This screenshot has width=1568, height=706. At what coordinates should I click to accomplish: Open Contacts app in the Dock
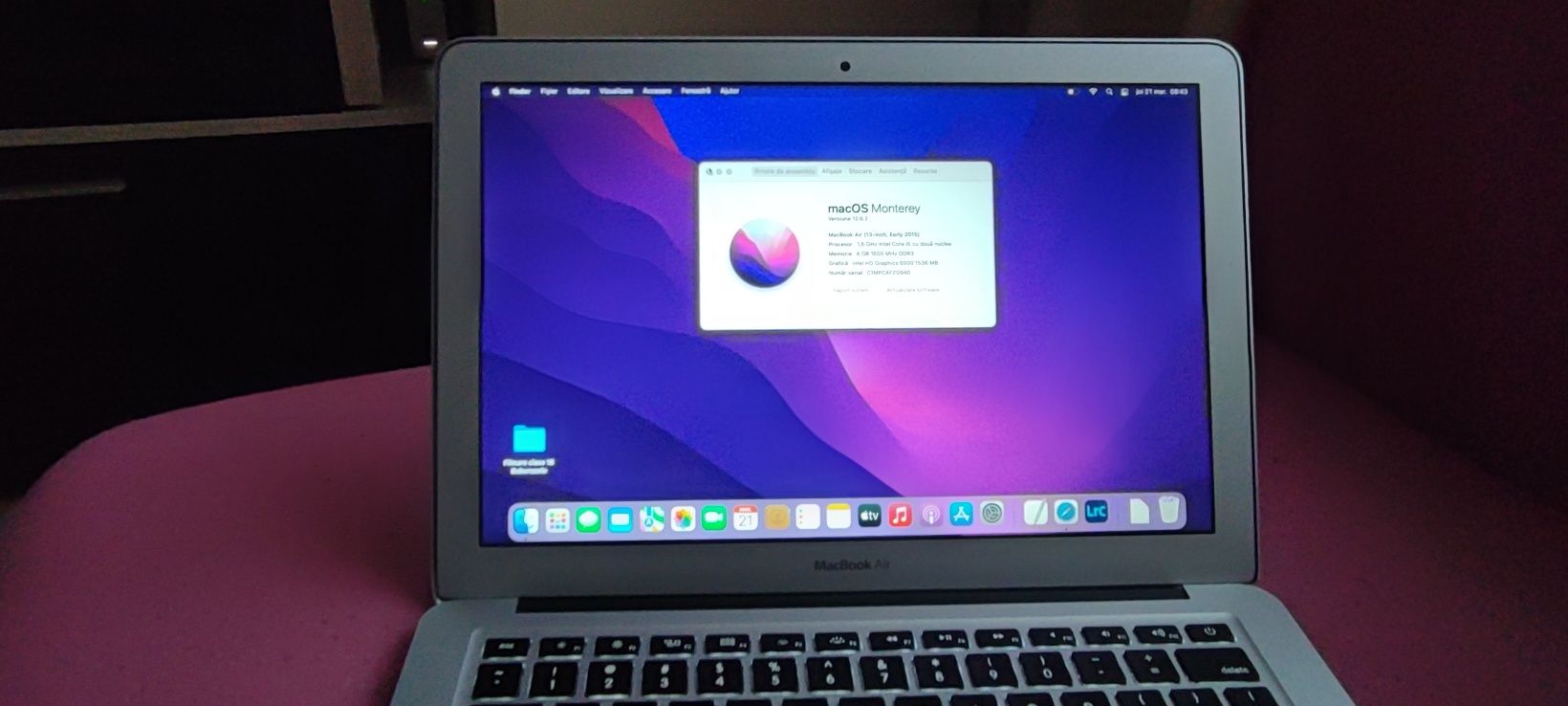click(x=777, y=518)
